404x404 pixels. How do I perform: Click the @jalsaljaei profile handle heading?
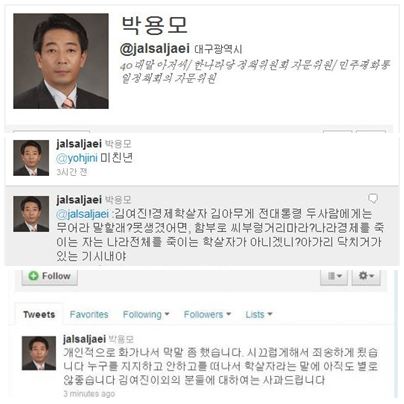coord(155,49)
